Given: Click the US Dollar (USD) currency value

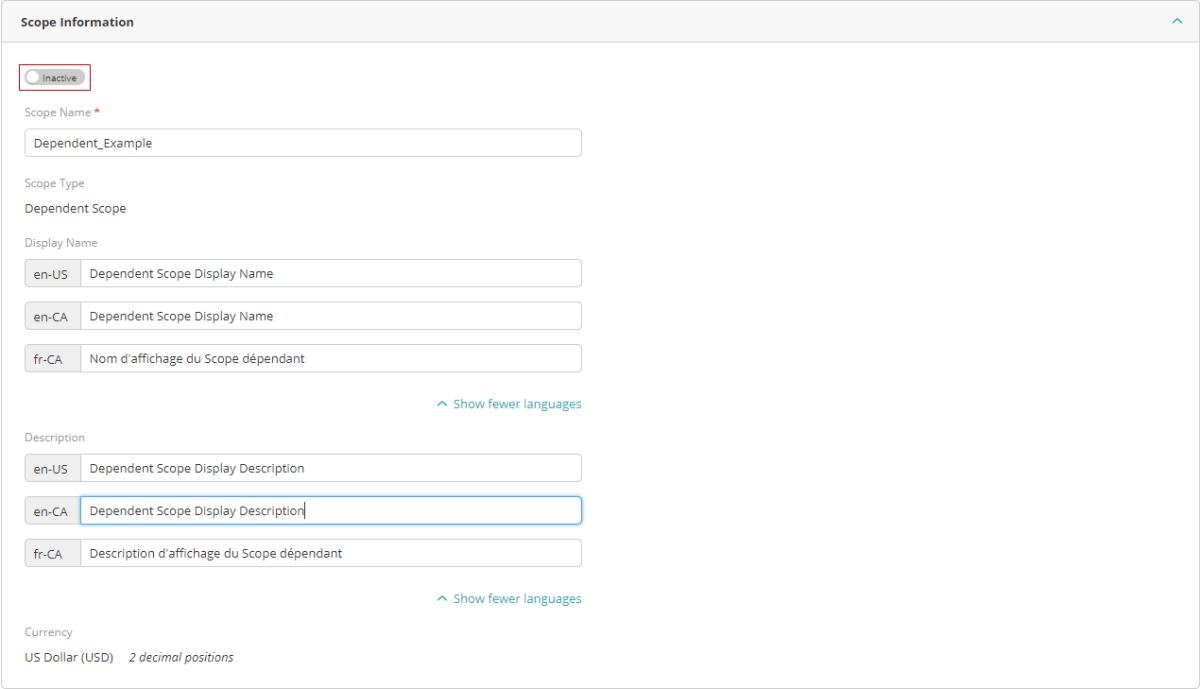Looking at the screenshot, I should (x=69, y=658).
